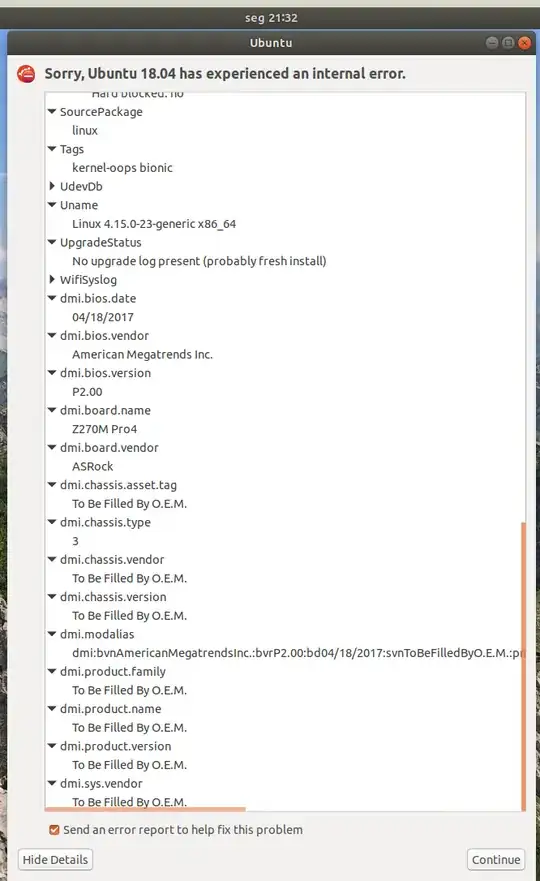
Task: Collapse the dmi.bios.date entry
Action: (x=52, y=298)
